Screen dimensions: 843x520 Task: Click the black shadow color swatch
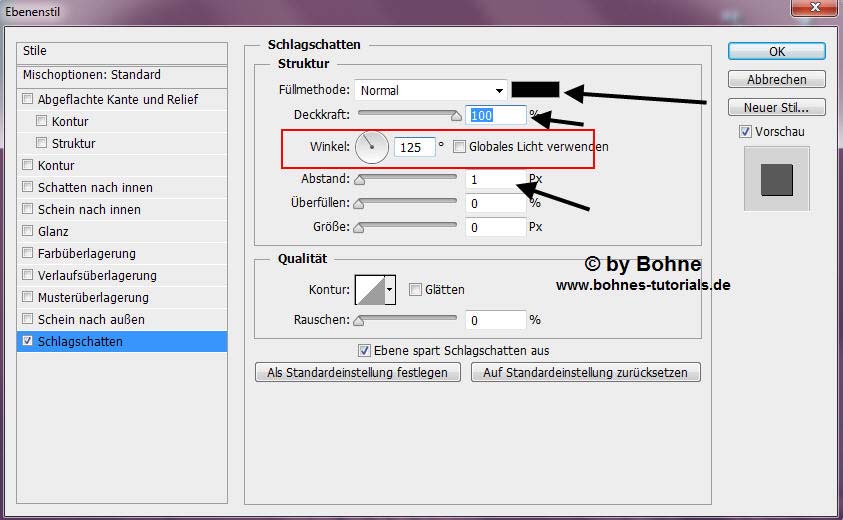535,90
